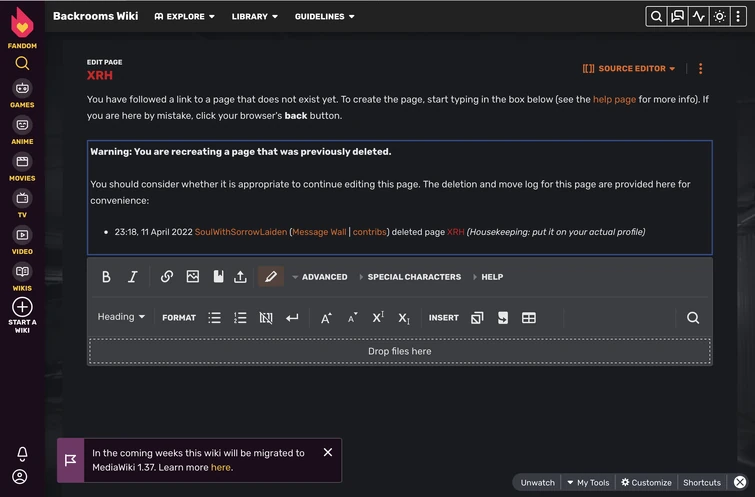Insert a reference with the bookmark icon
Viewport: 755px width, 497px height.
(218, 276)
